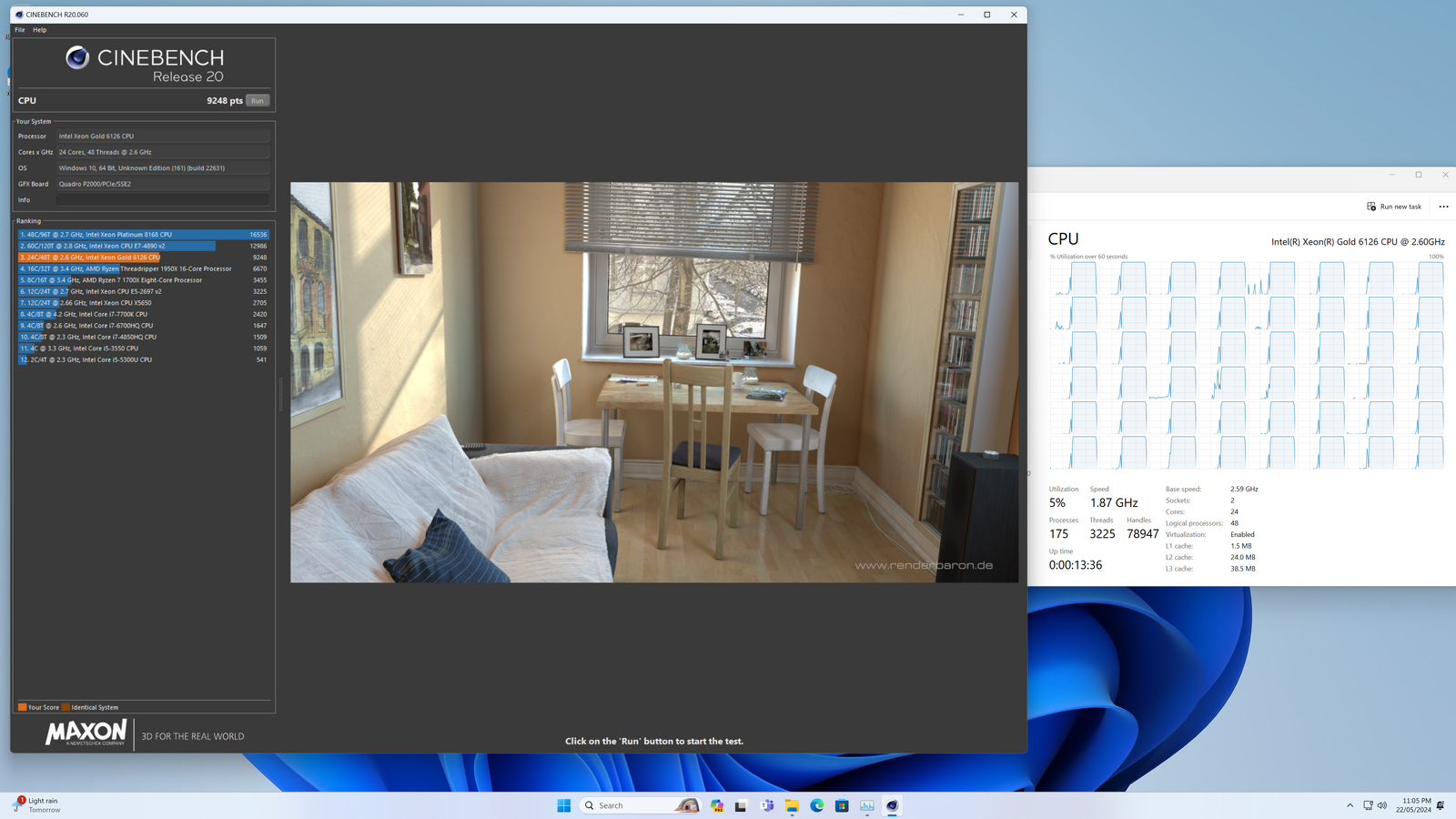Open Copilot preview from taskbar
The height and width of the screenshot is (819, 1456).
717,805
